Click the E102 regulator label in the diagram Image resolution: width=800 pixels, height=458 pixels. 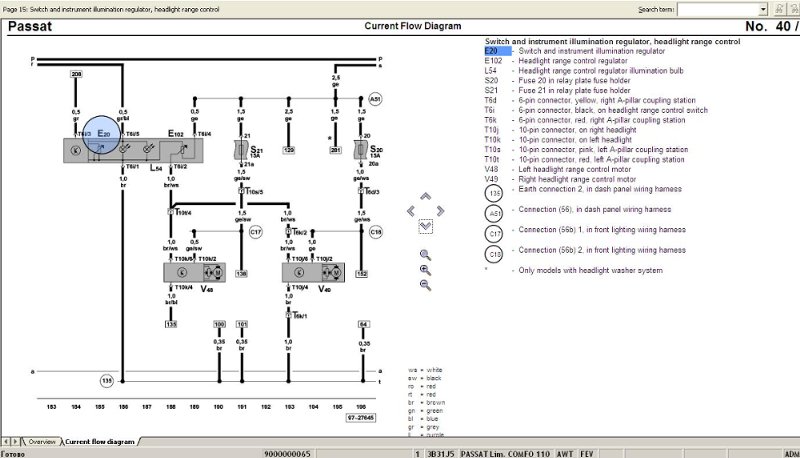click(176, 134)
